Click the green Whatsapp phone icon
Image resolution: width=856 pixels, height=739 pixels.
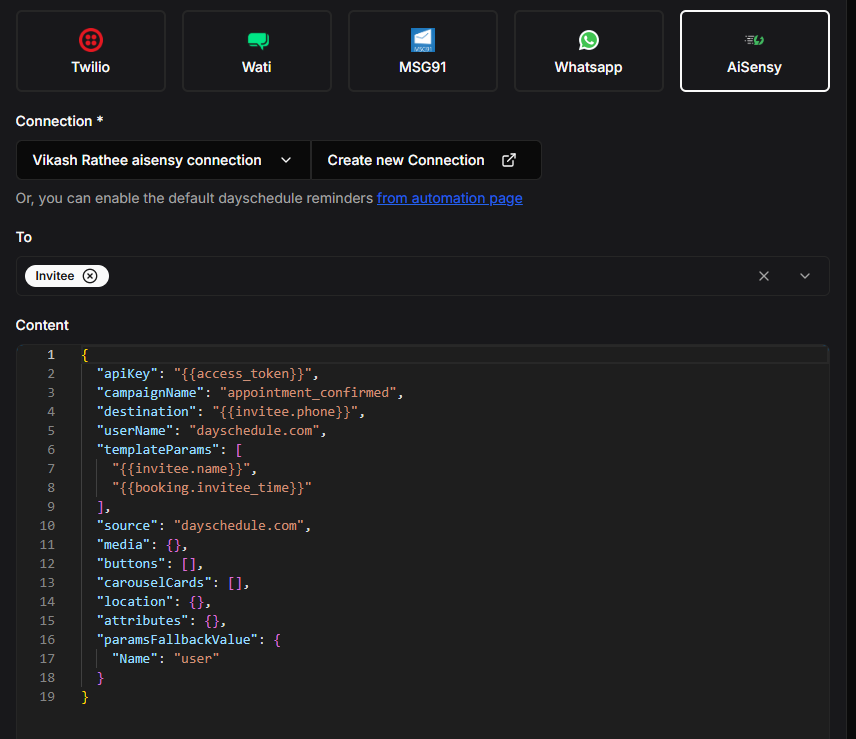pos(588,40)
